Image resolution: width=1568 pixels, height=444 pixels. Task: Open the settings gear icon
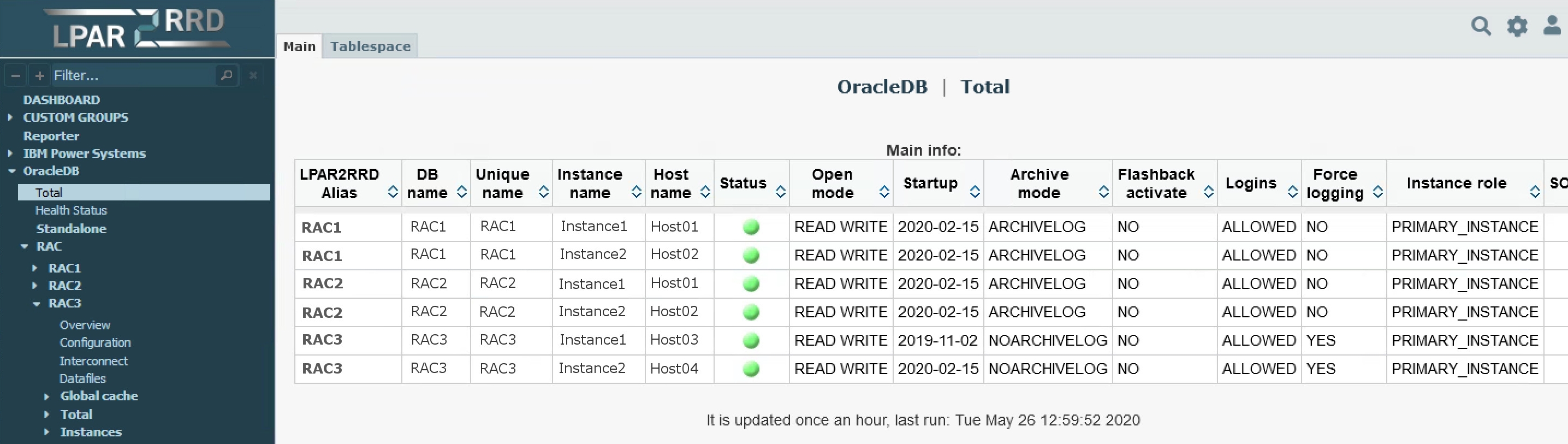tap(1517, 26)
